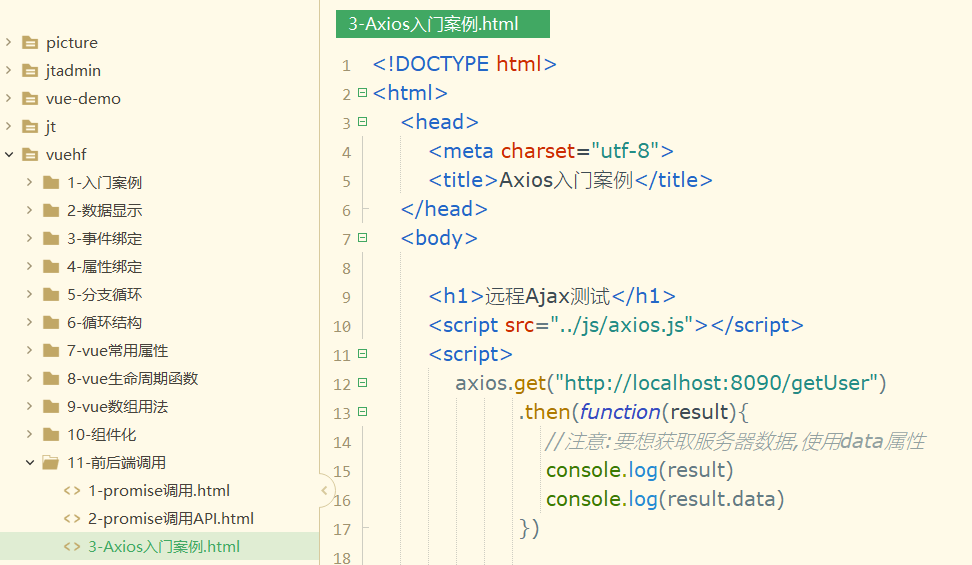The width and height of the screenshot is (972, 565).
Task: Expand the 8-vue生命周期函数 folder
Action: tap(29, 378)
